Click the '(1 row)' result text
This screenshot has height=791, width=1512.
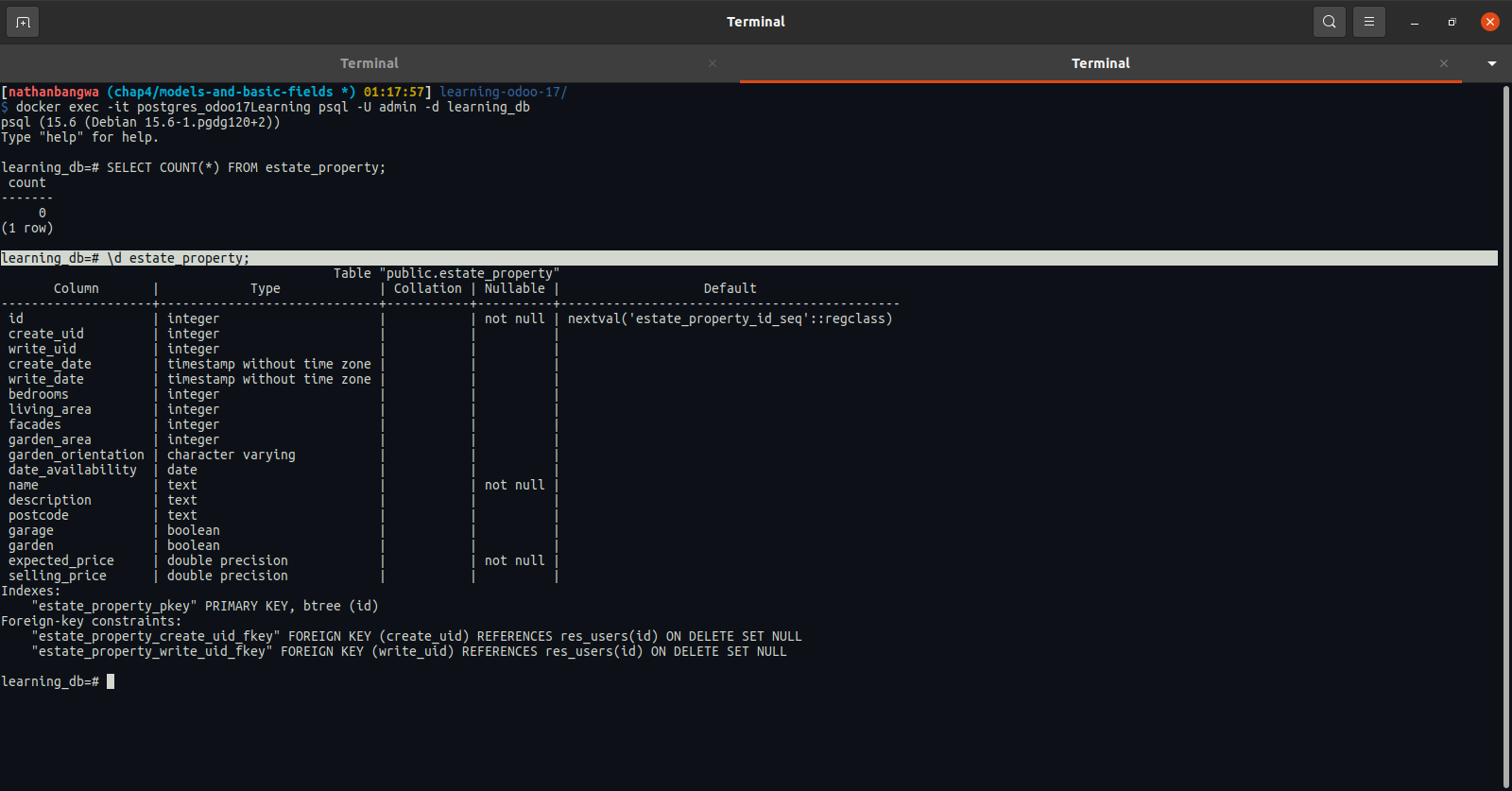click(x=27, y=228)
